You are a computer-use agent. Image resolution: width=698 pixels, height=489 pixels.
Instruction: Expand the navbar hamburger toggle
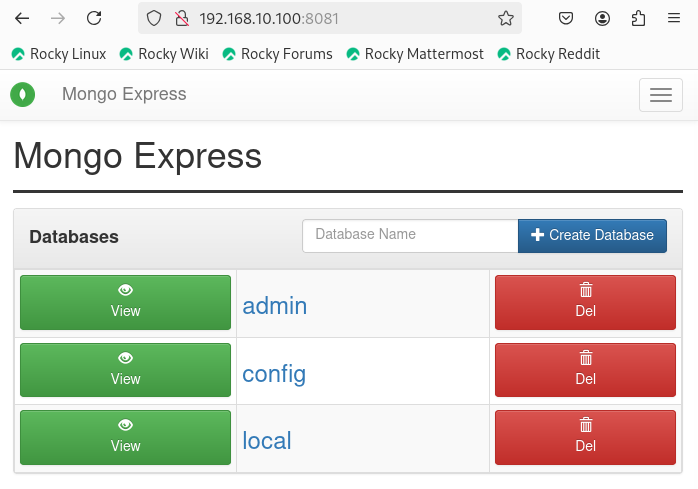click(661, 95)
